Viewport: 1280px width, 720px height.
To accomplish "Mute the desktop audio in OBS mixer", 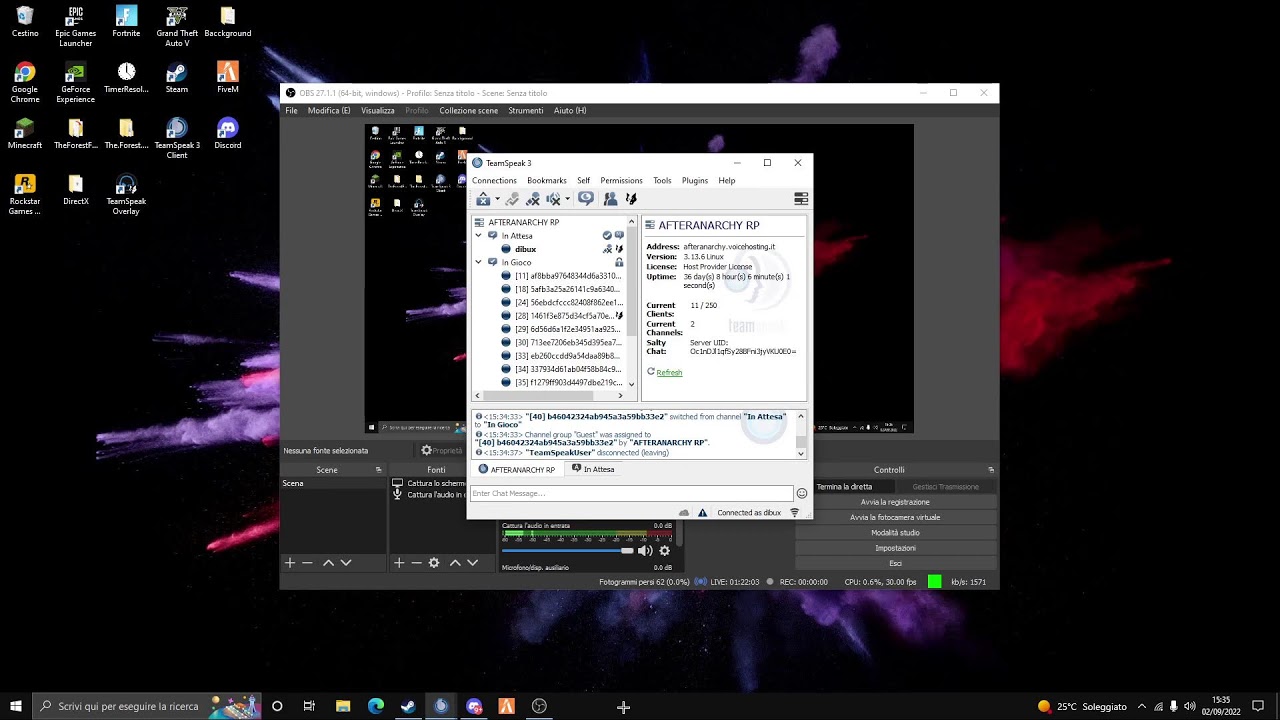I will click(645, 551).
